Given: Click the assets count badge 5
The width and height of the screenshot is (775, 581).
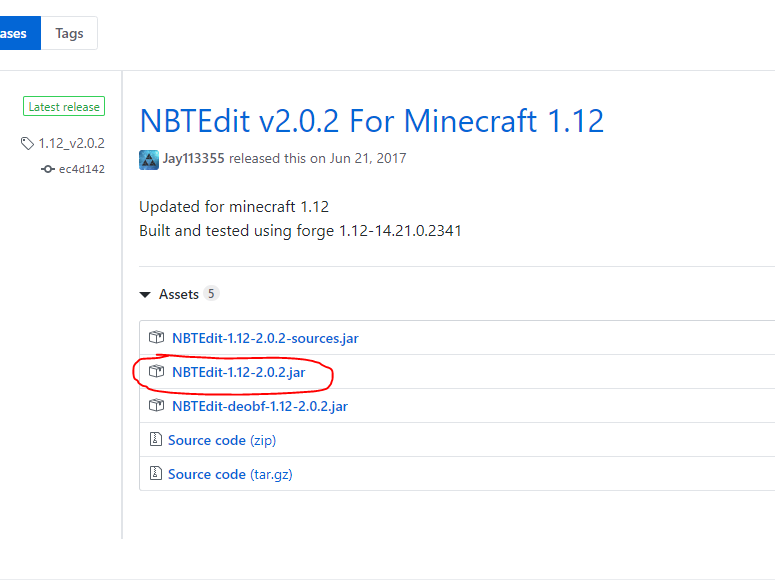Looking at the screenshot, I should pyautogui.click(x=211, y=294).
